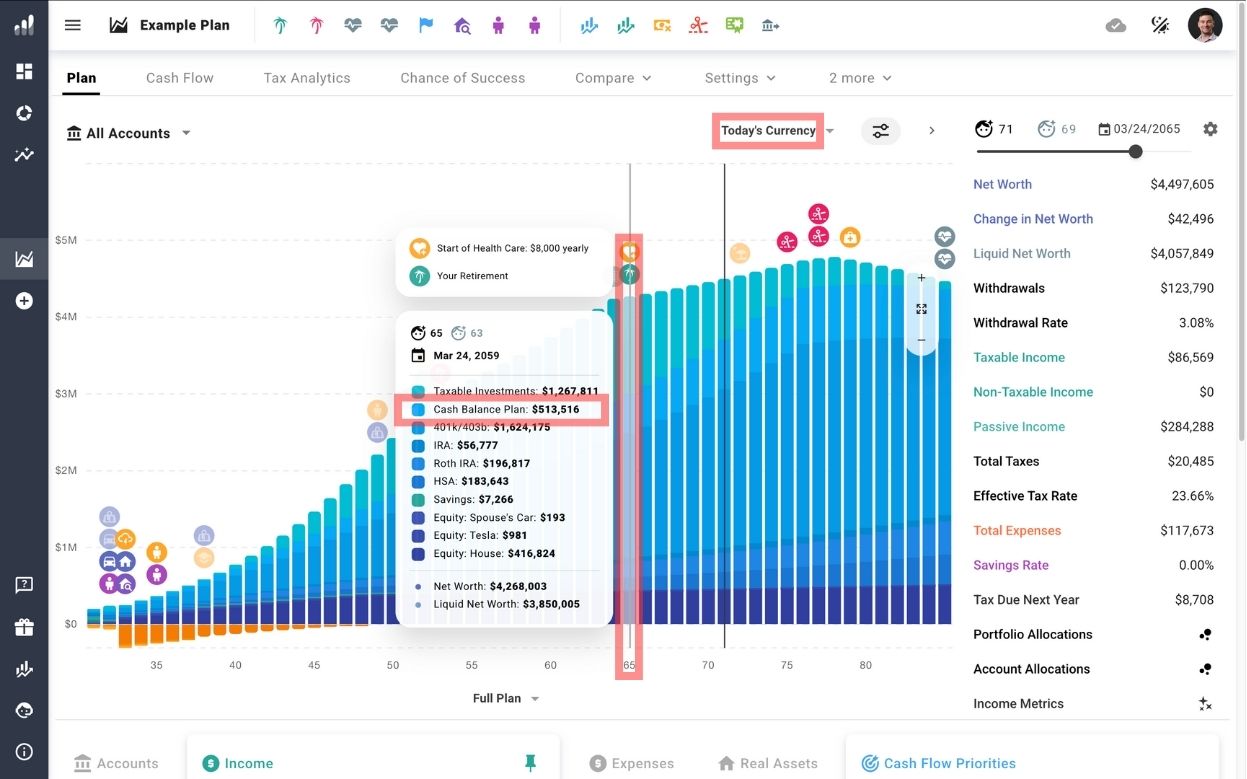Click the blue flag goal icon
This screenshot has height=779, width=1247.
click(x=426, y=25)
